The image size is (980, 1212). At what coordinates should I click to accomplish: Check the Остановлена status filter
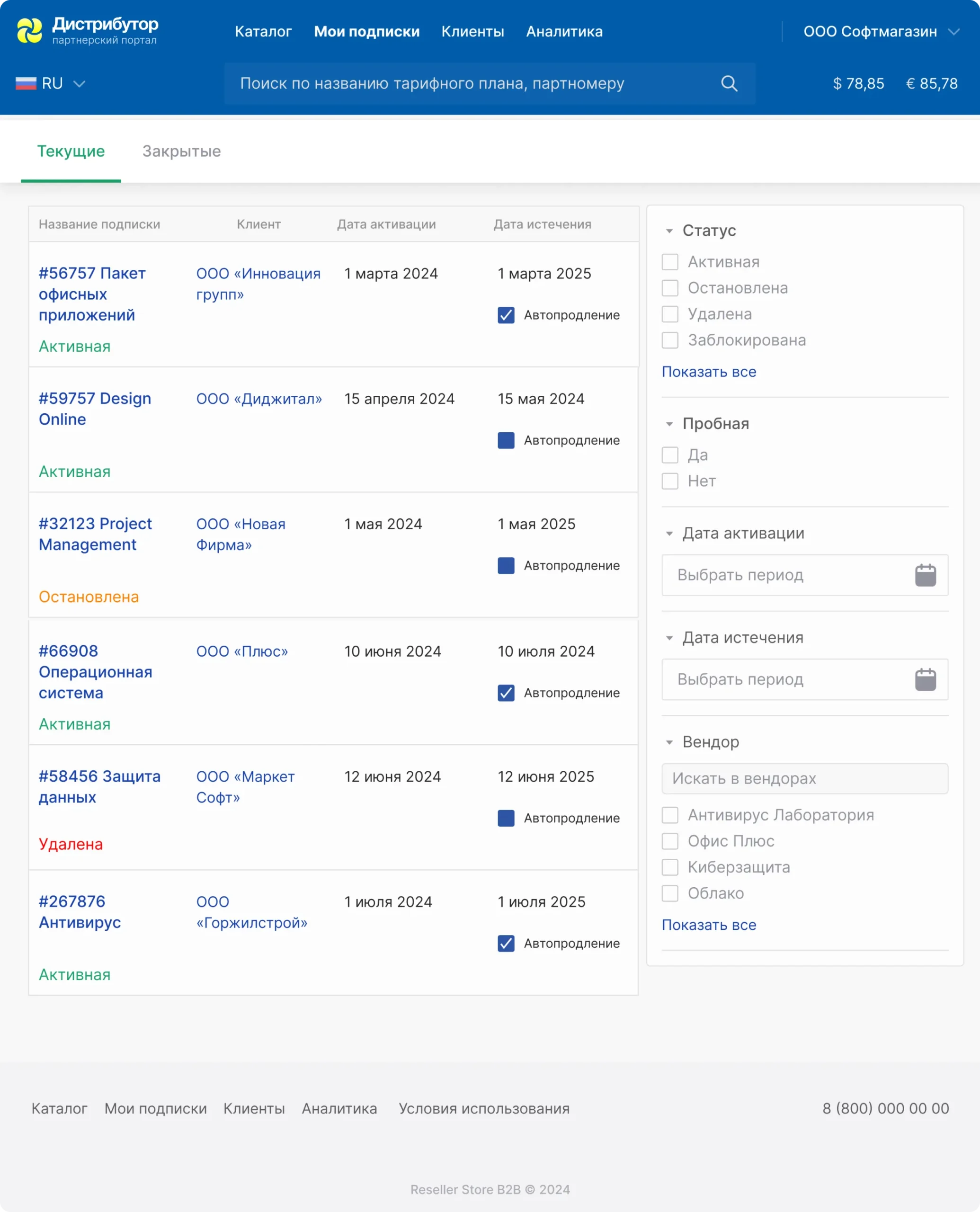click(669, 288)
